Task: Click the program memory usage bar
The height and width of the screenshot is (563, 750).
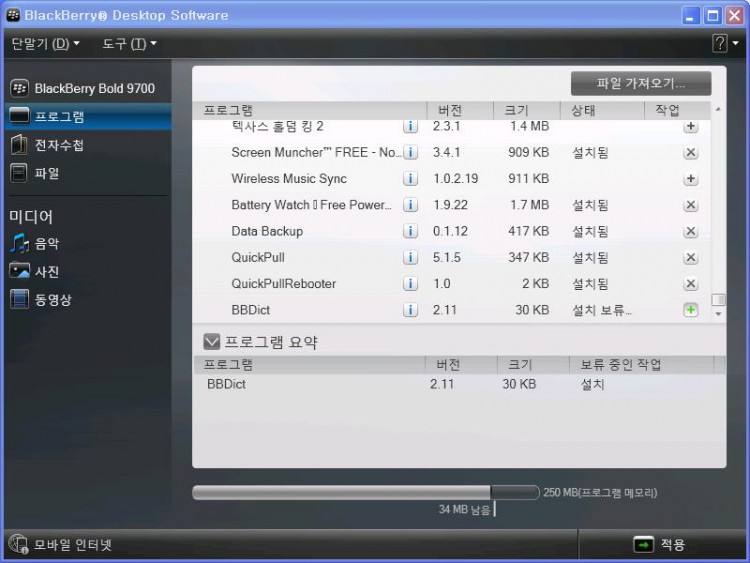Action: click(x=365, y=492)
